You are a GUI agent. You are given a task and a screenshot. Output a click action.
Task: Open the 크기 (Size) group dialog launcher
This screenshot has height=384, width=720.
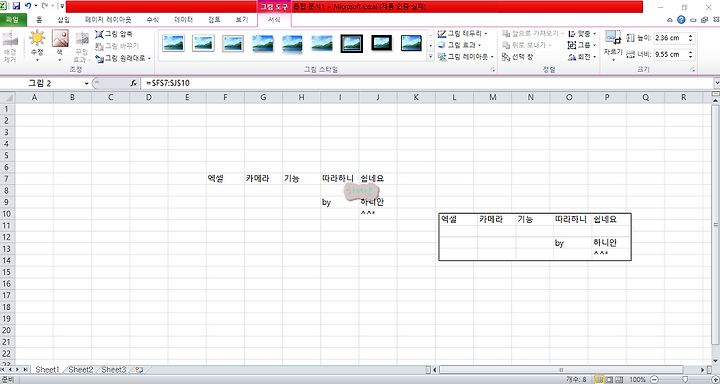point(692,70)
